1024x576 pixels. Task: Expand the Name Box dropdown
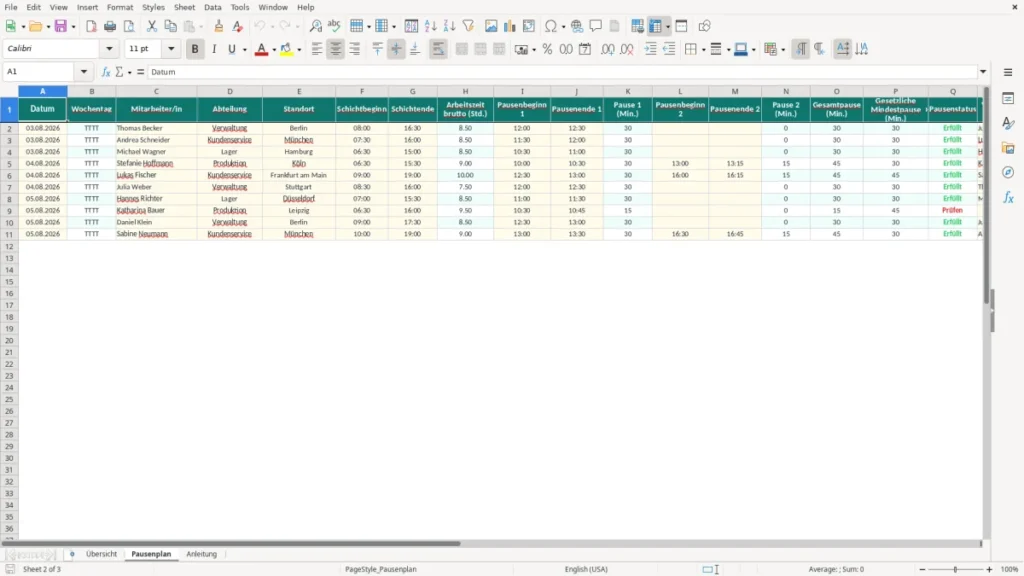click(84, 72)
